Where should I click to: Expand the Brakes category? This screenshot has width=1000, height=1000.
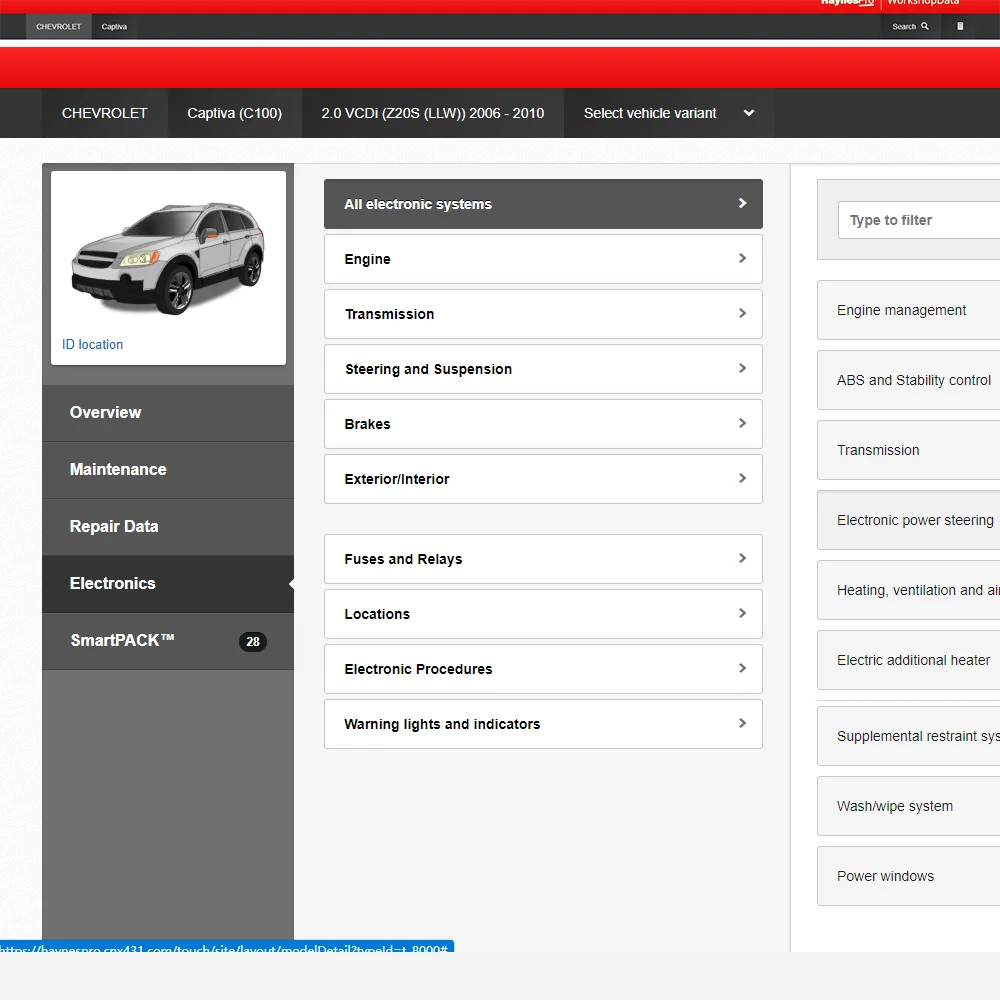click(543, 424)
